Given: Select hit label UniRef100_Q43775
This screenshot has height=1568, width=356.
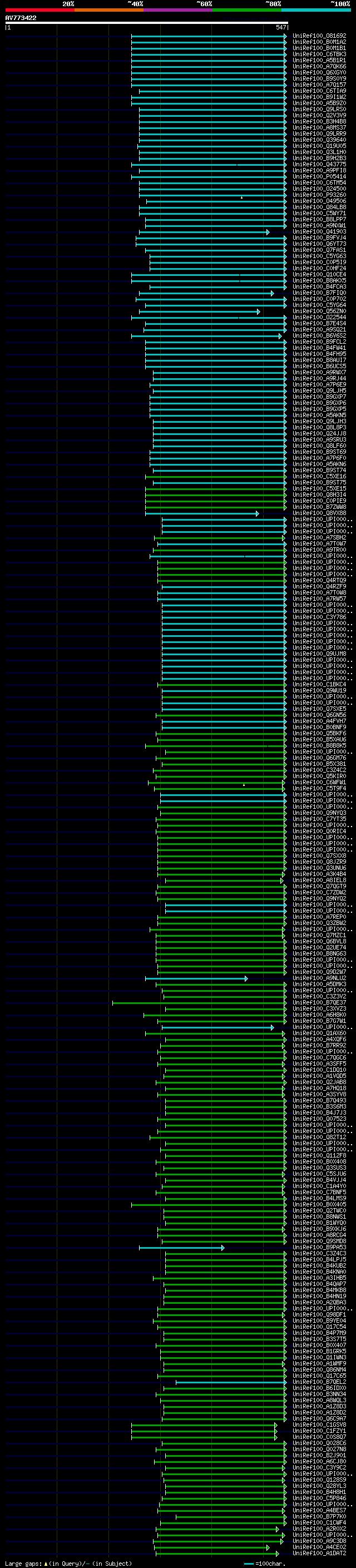Looking at the screenshot, I should [319, 164].
